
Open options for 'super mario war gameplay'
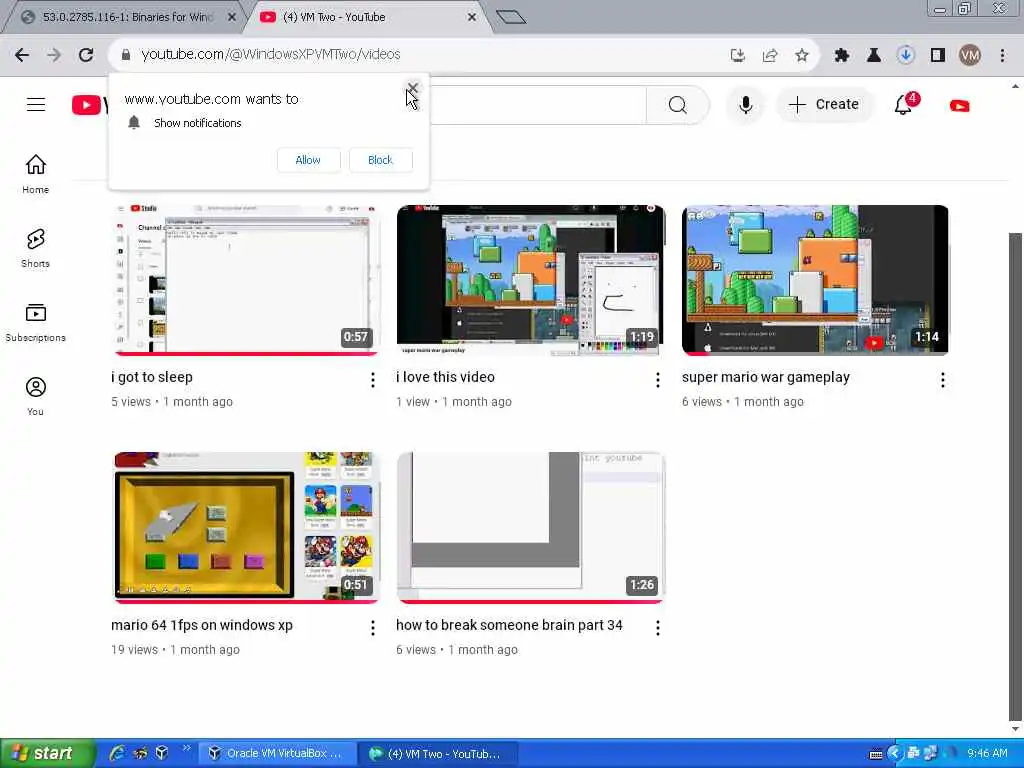click(943, 380)
